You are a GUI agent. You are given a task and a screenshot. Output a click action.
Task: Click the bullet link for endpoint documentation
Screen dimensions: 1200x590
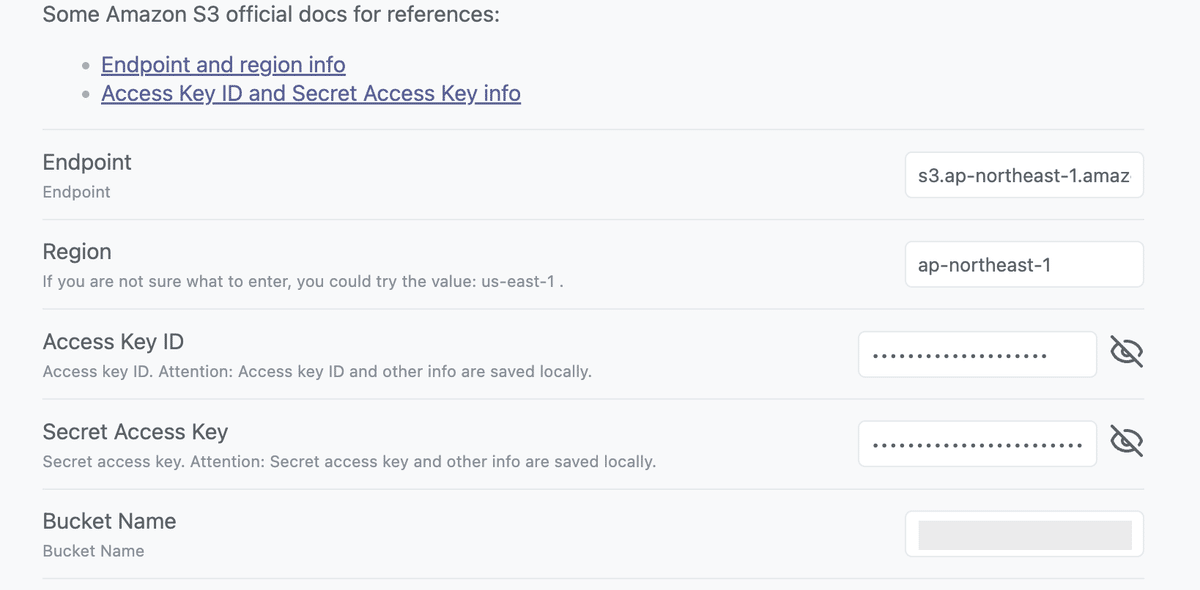pos(222,64)
